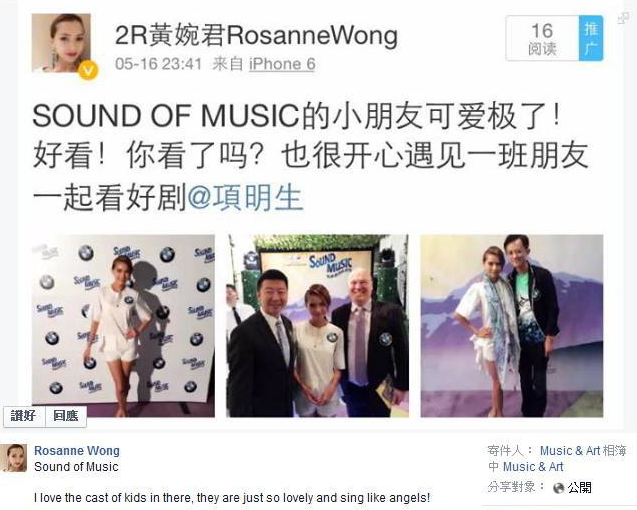The image size is (637, 510).
Task: Open the BMW backdrop photo thumbnail
Action: point(124,326)
